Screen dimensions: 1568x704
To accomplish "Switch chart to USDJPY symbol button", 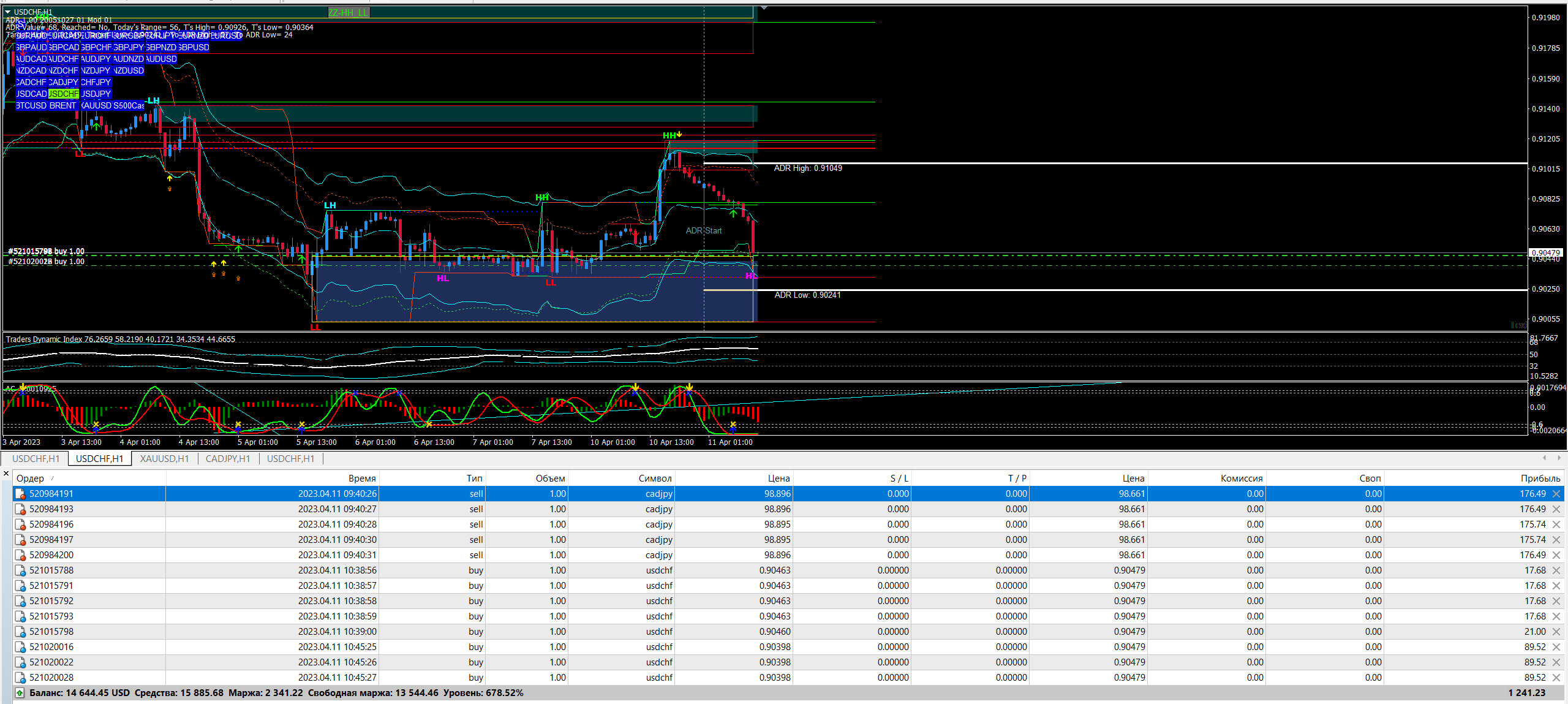I will pos(96,94).
